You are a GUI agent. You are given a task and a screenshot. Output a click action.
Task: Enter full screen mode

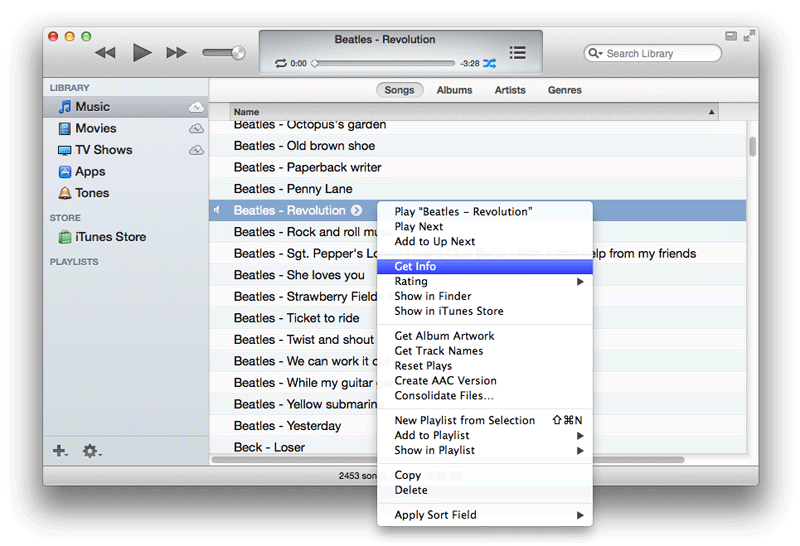click(749, 36)
